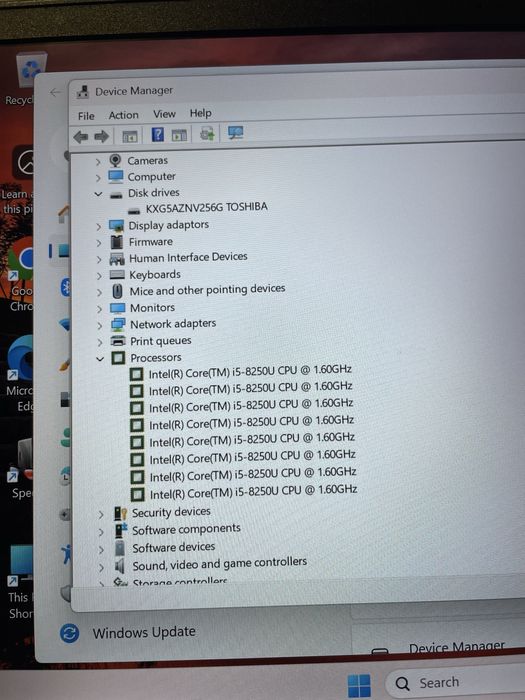The width and height of the screenshot is (525, 700).
Task: Collapse the Processors category
Action: click(x=100, y=358)
